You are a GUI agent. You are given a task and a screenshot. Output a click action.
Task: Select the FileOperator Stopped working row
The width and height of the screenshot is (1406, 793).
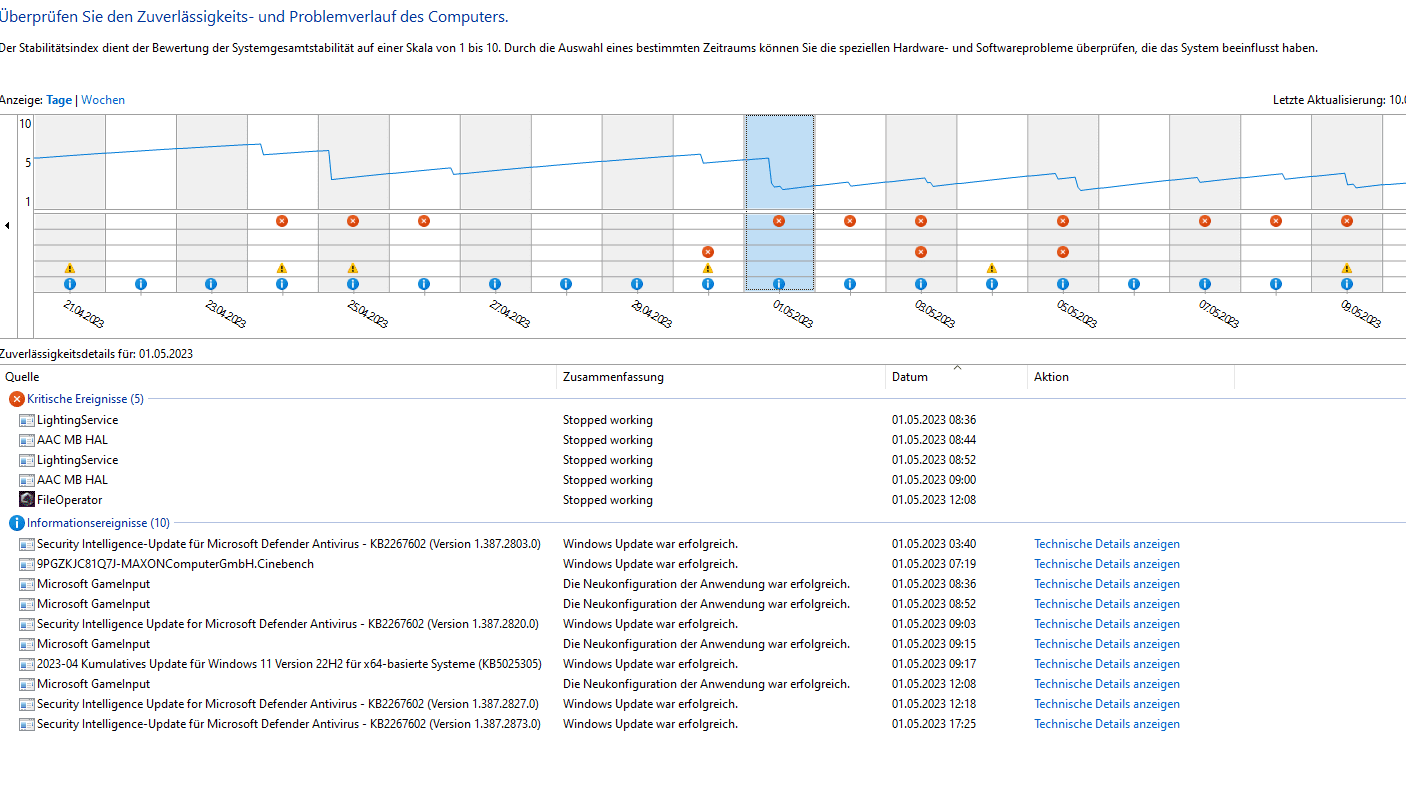point(703,500)
